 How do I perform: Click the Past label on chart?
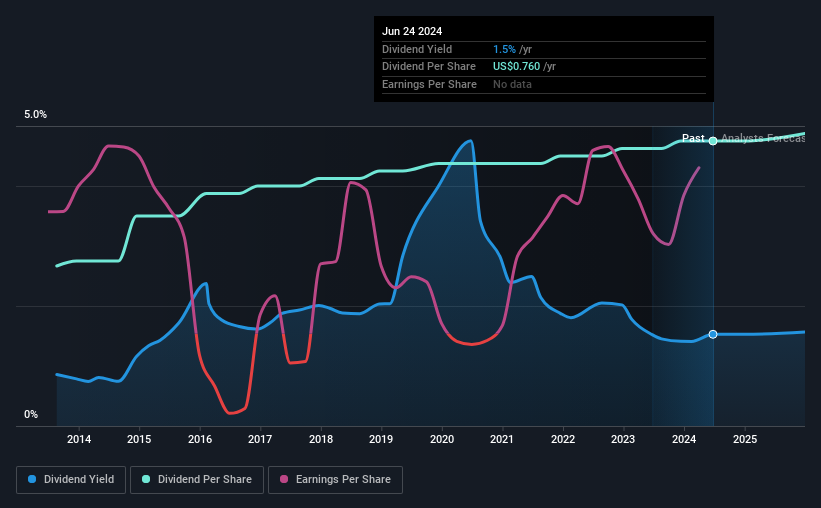pos(693,138)
